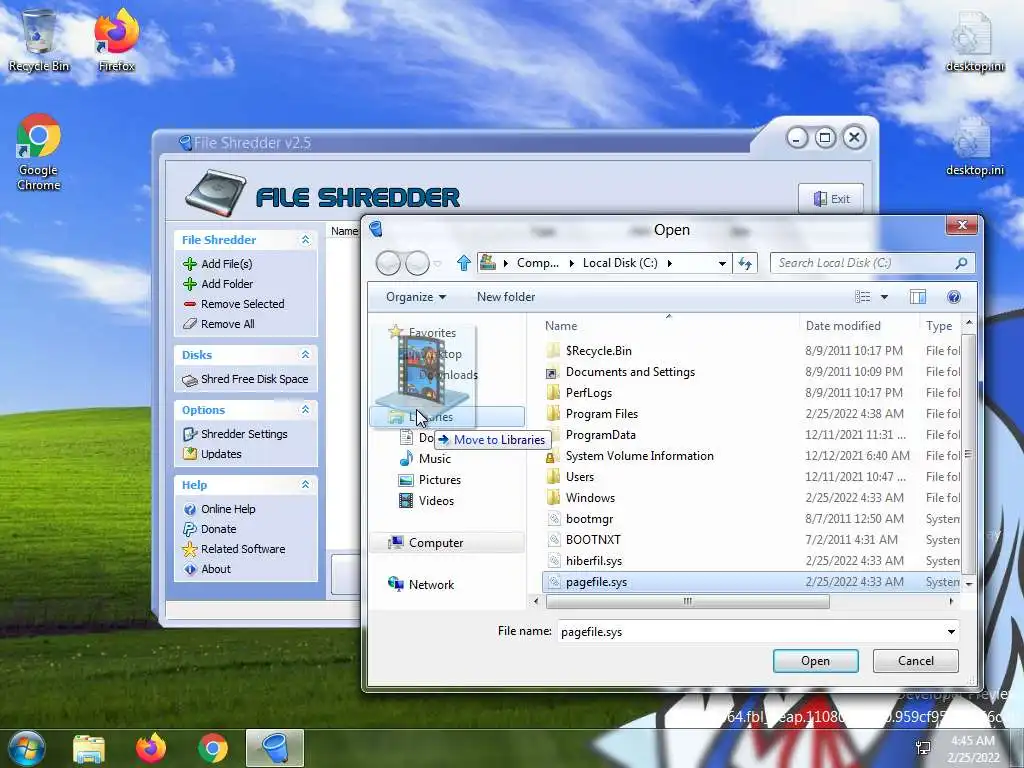Select the Firefox desktop icon

point(116,40)
